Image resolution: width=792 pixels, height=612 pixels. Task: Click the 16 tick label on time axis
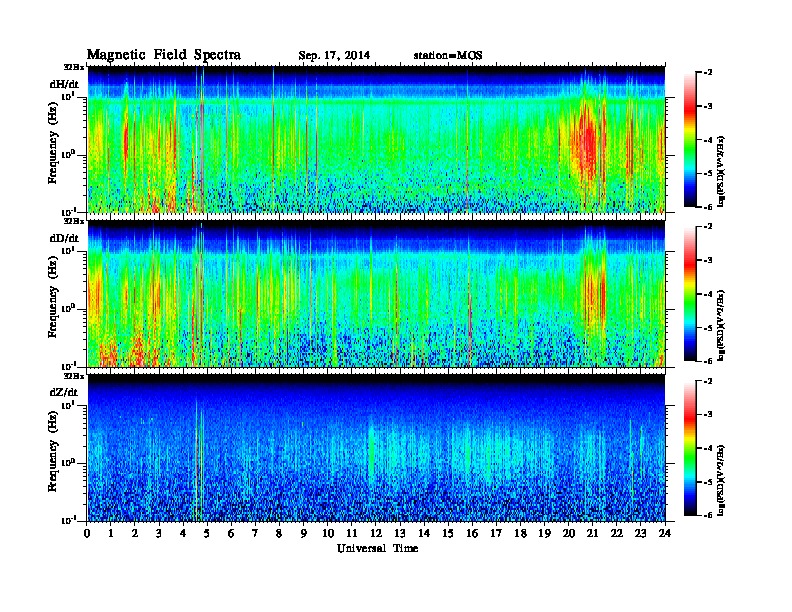(x=472, y=533)
